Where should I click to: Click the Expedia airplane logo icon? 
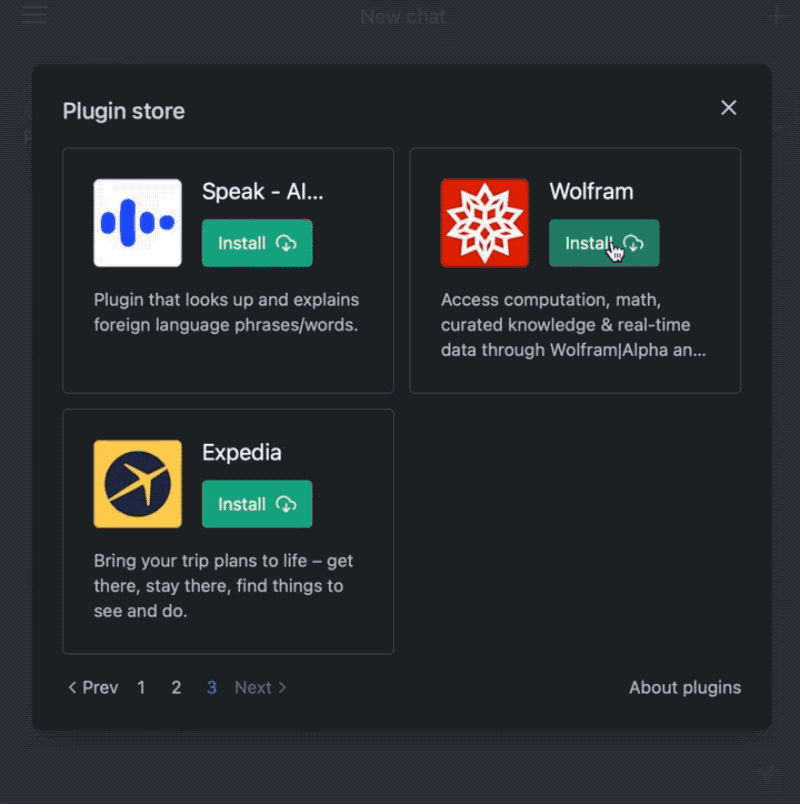[138, 484]
